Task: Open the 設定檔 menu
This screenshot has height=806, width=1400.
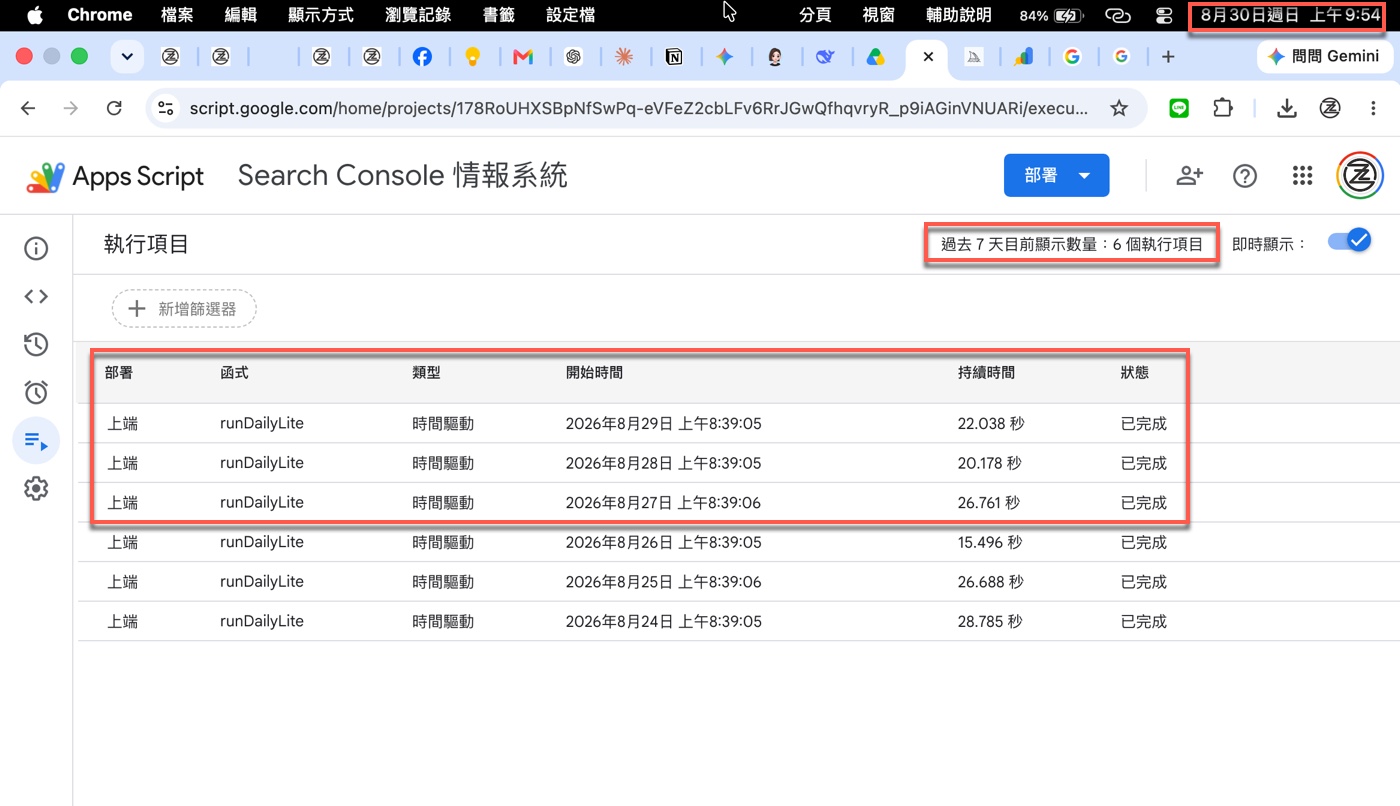Action: [571, 15]
